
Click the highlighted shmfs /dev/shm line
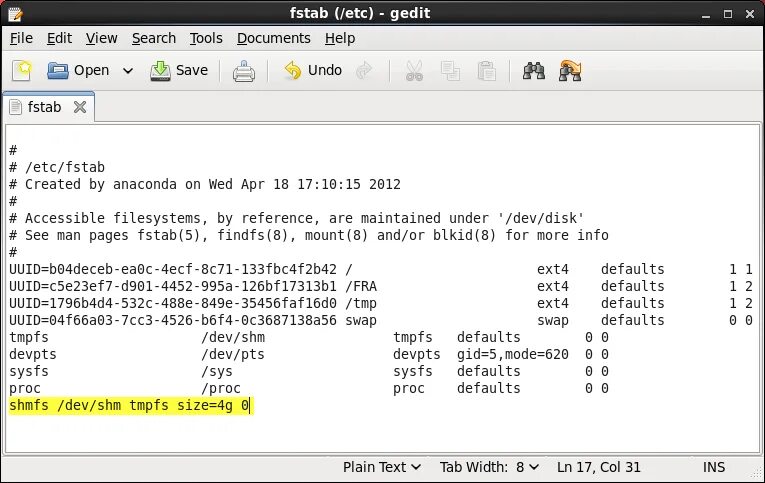pyautogui.click(x=129, y=405)
